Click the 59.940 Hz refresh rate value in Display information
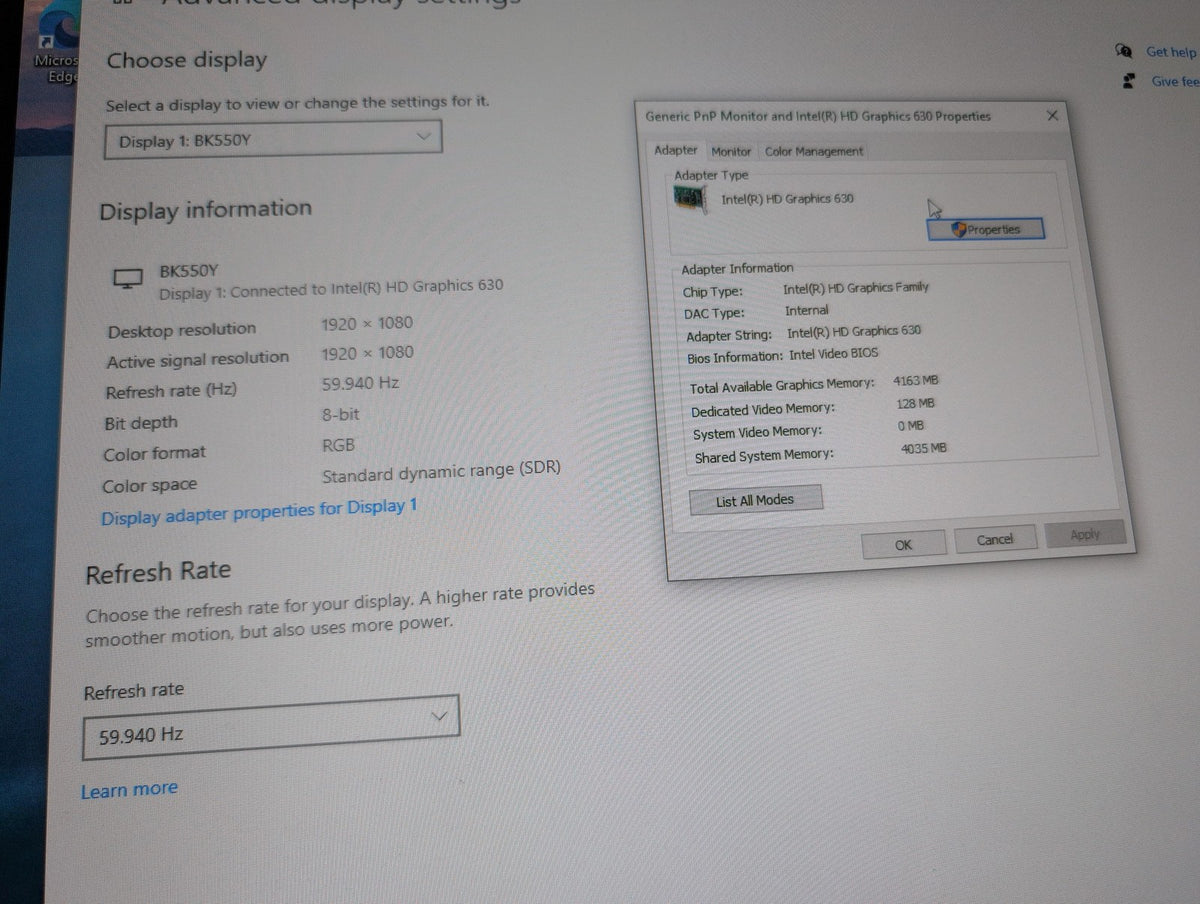Image resolution: width=1200 pixels, height=904 pixels. tap(360, 383)
